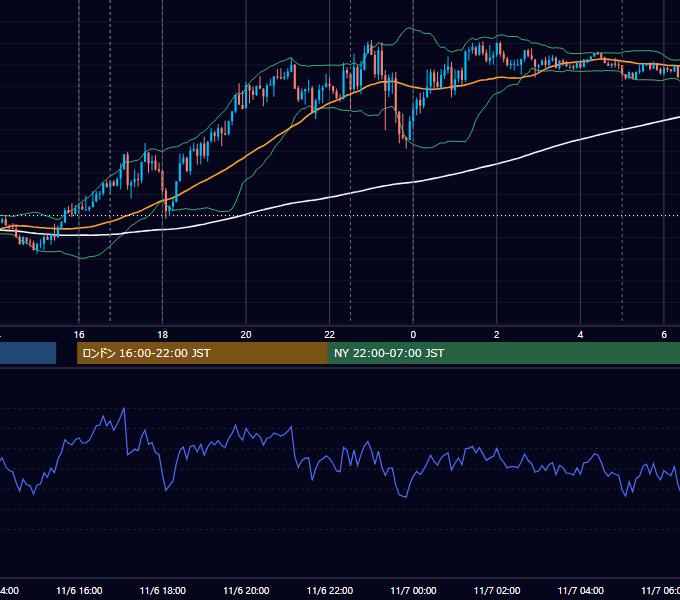Click the NY 22:00-07:00 JST session bar

click(x=503, y=353)
